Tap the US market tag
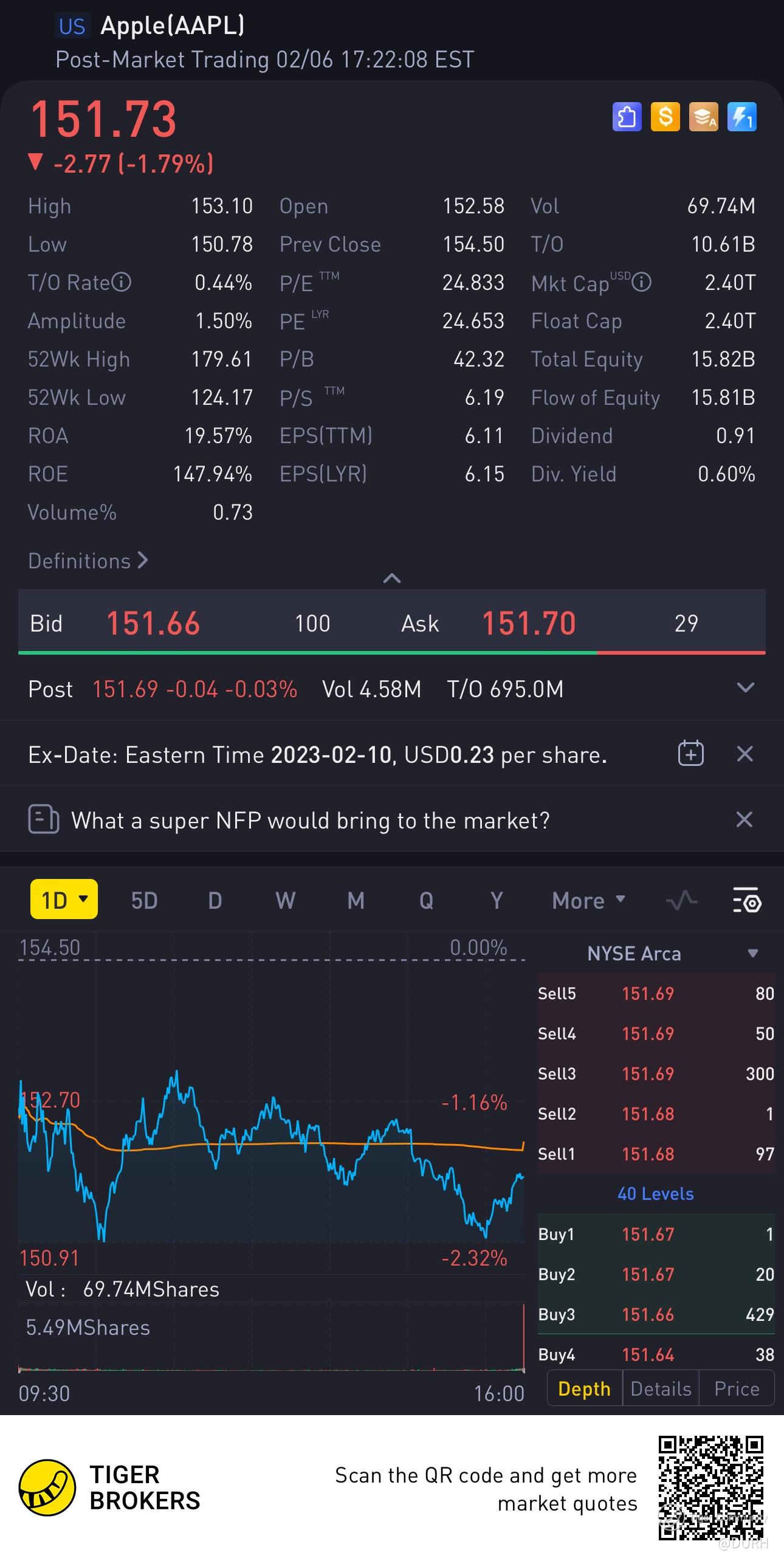 tap(72, 26)
